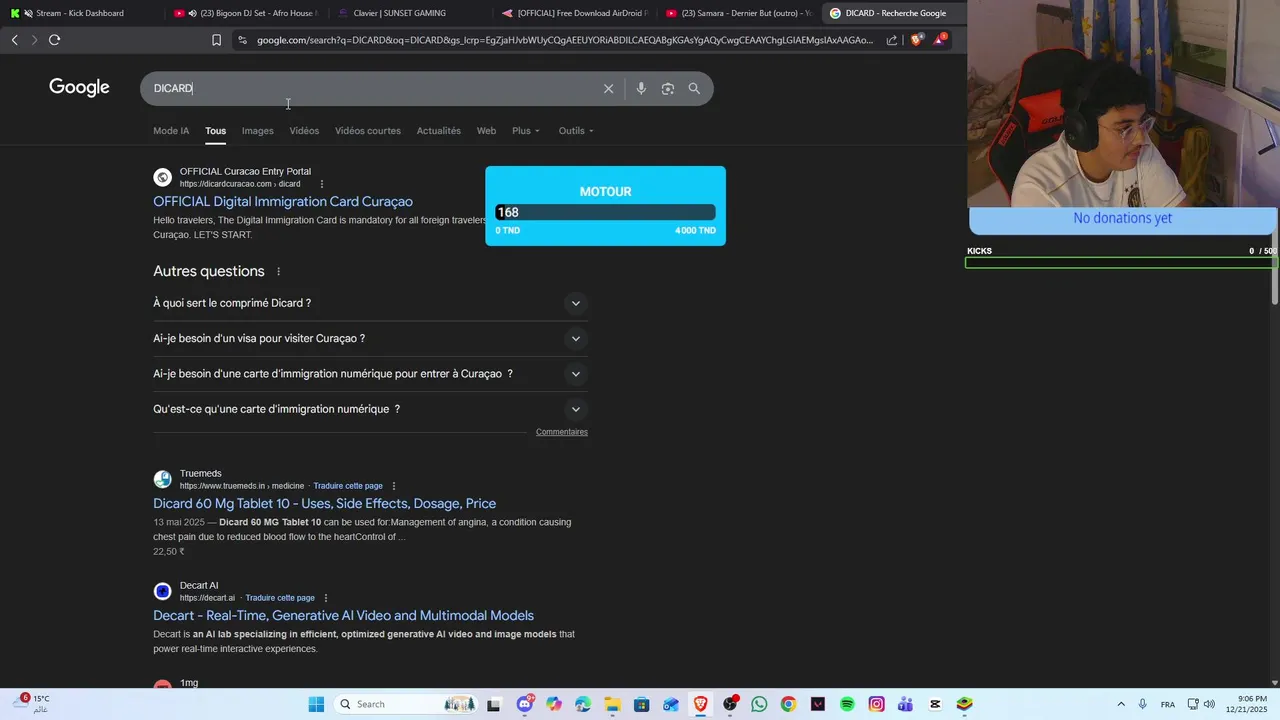Submit search using the magnifier icon
This screenshot has width=1280, height=720.
[x=694, y=89]
